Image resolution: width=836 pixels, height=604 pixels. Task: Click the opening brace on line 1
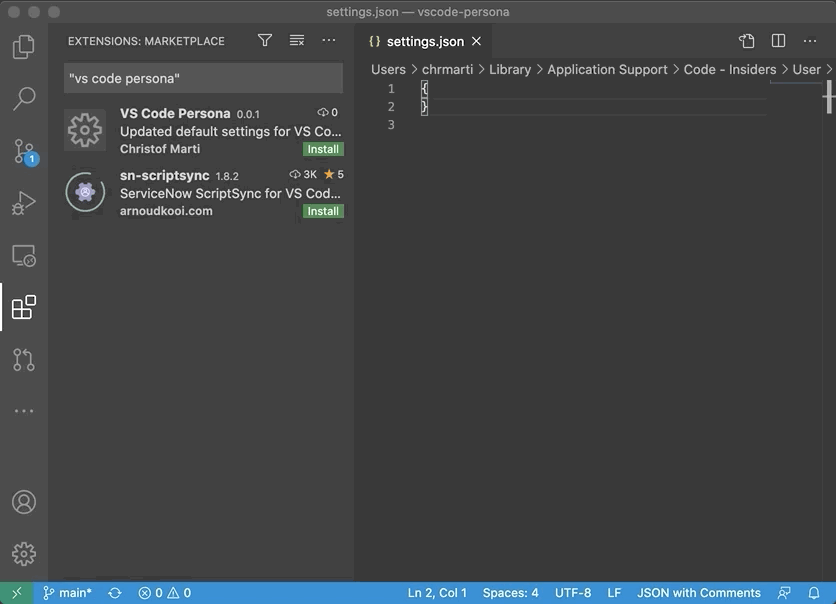click(424, 88)
